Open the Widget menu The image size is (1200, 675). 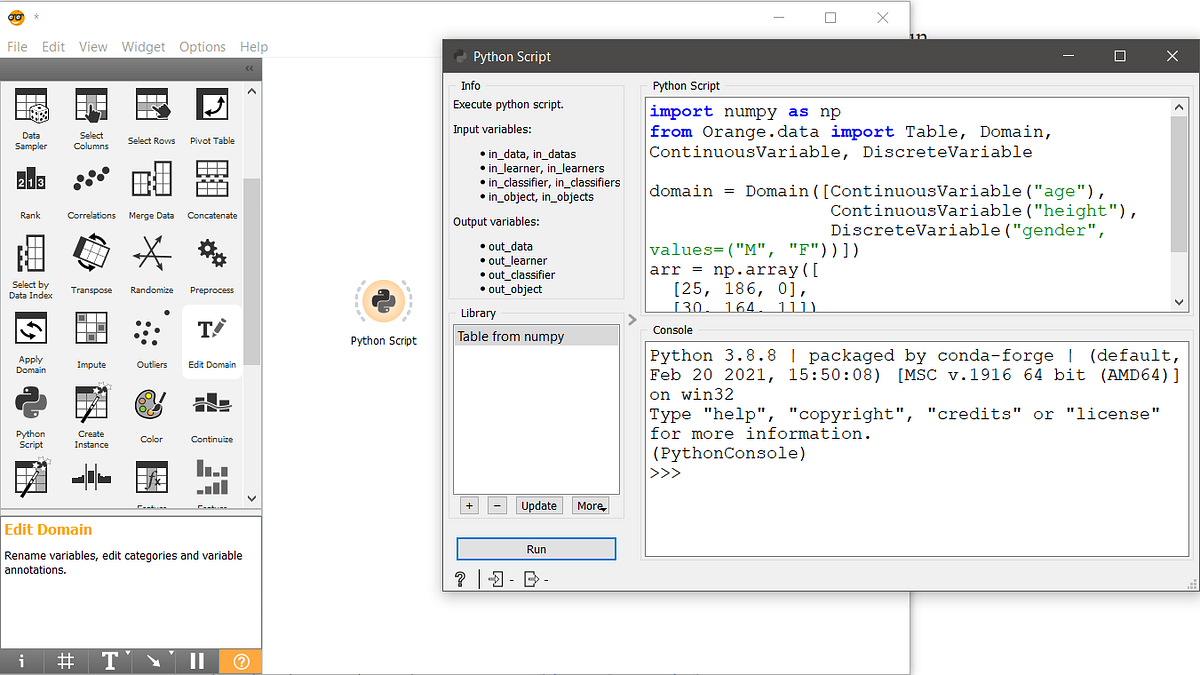coord(143,46)
